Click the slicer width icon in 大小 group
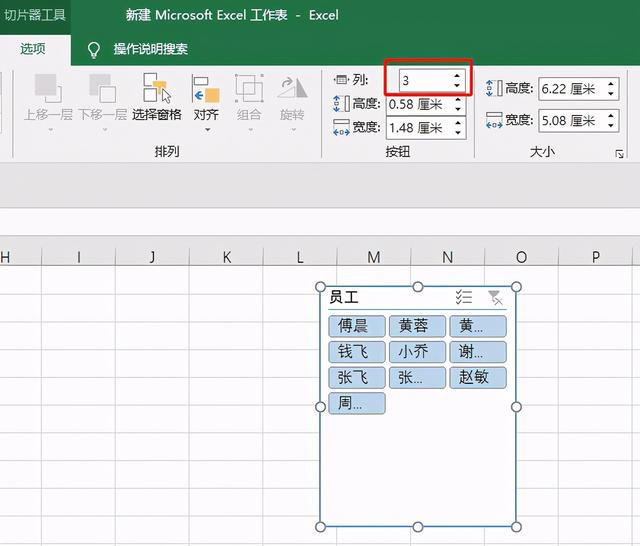The height and width of the screenshot is (546, 640). 494,120
